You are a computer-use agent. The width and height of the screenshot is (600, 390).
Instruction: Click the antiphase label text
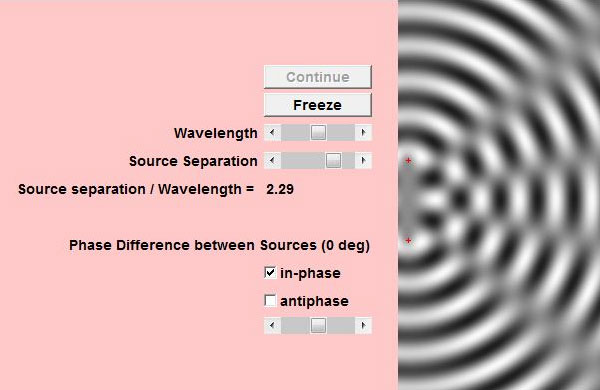314,301
